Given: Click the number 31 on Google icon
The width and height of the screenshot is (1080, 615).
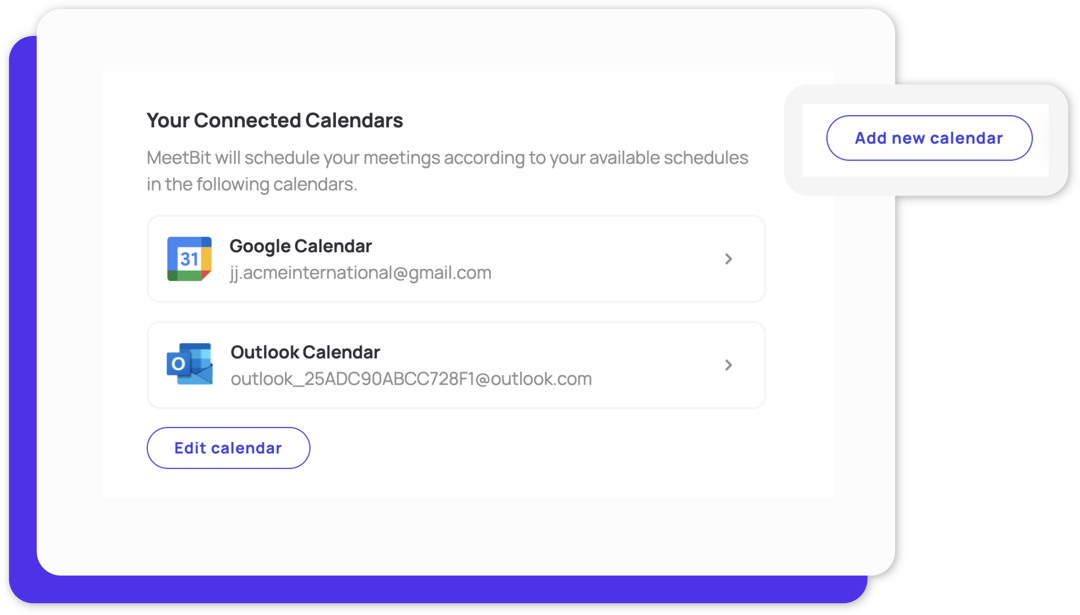Looking at the screenshot, I should click(189, 259).
